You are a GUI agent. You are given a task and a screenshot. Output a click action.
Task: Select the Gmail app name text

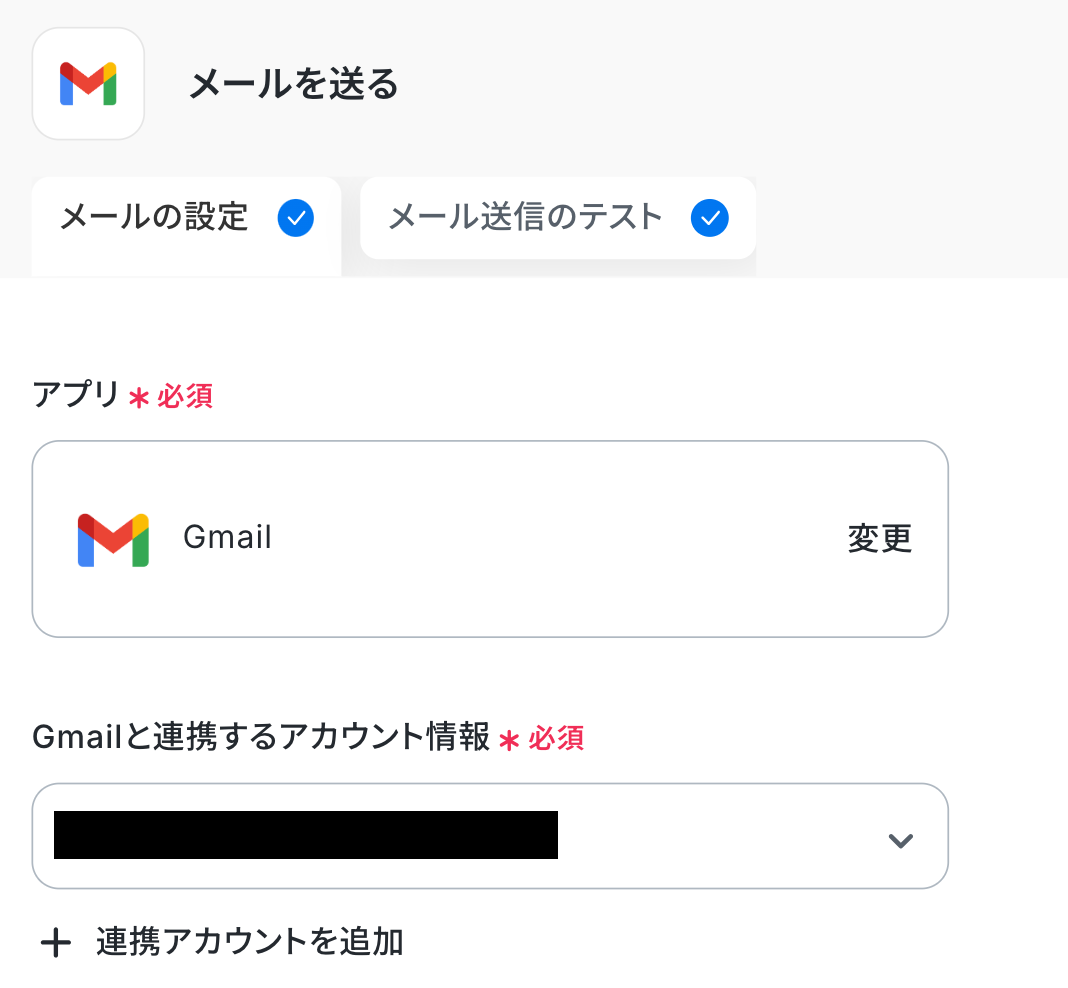tap(228, 538)
